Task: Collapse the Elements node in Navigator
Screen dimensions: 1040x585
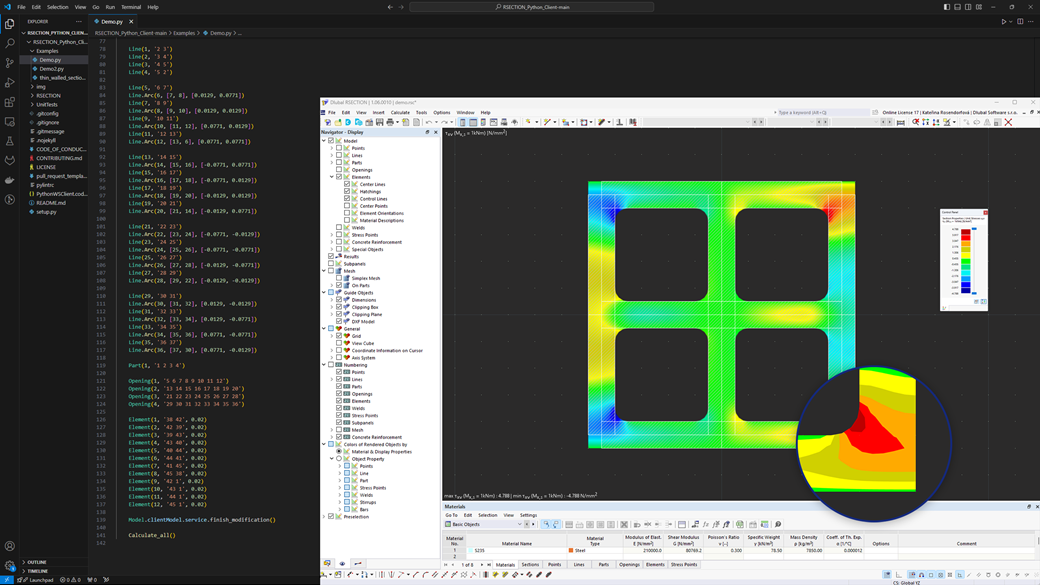Action: coord(332,177)
